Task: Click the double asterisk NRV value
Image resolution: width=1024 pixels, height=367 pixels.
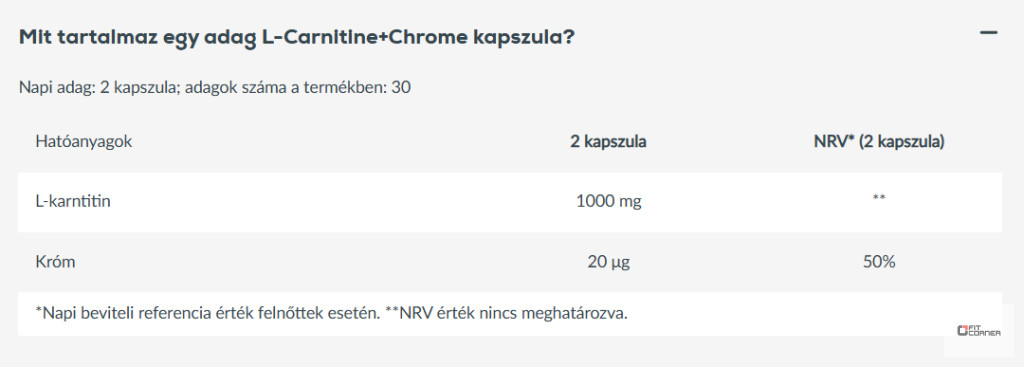Action: [879, 198]
